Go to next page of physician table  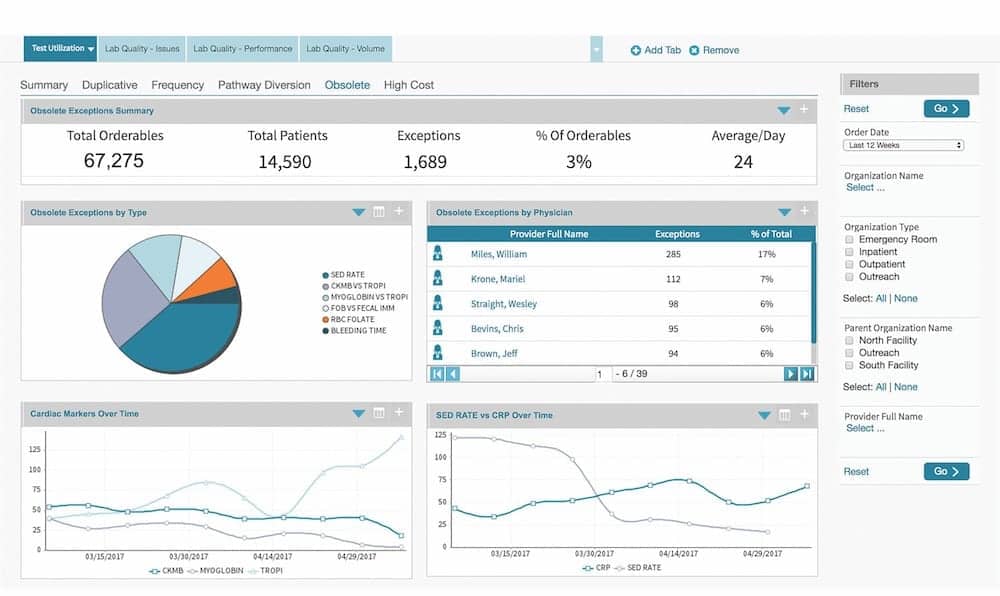pyautogui.click(x=790, y=373)
